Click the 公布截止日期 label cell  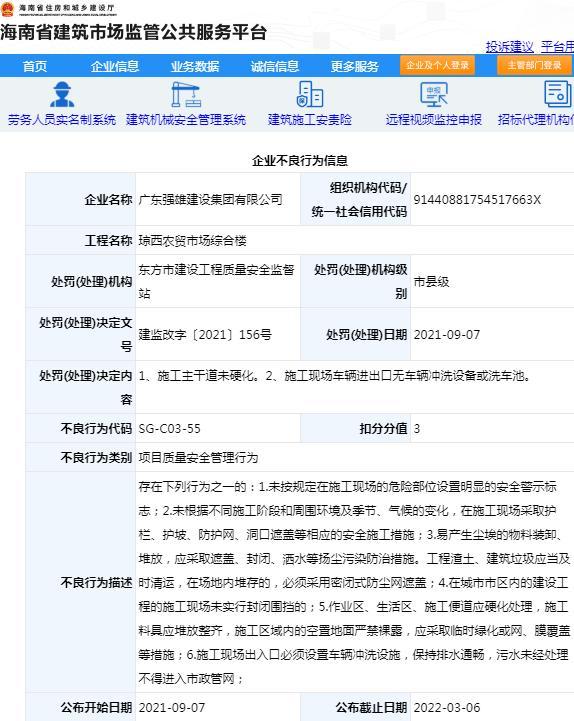(x=356, y=707)
